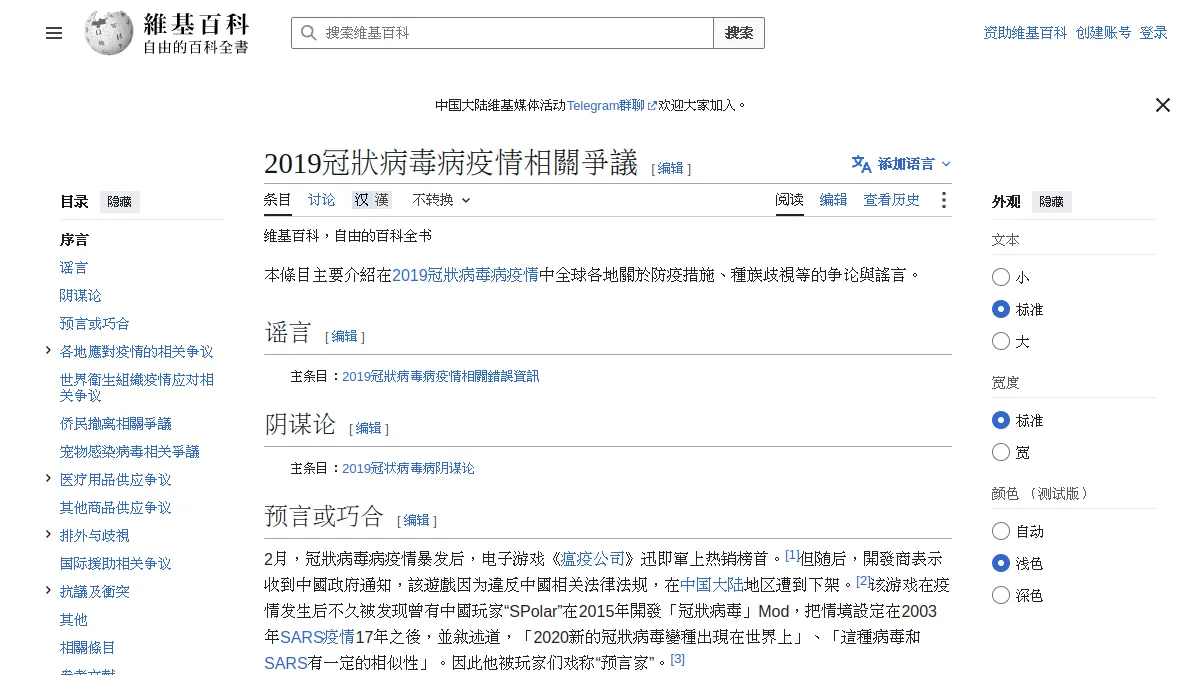This screenshot has height=675, width=1200.
Task: Select small text size
Action: tap(1001, 278)
